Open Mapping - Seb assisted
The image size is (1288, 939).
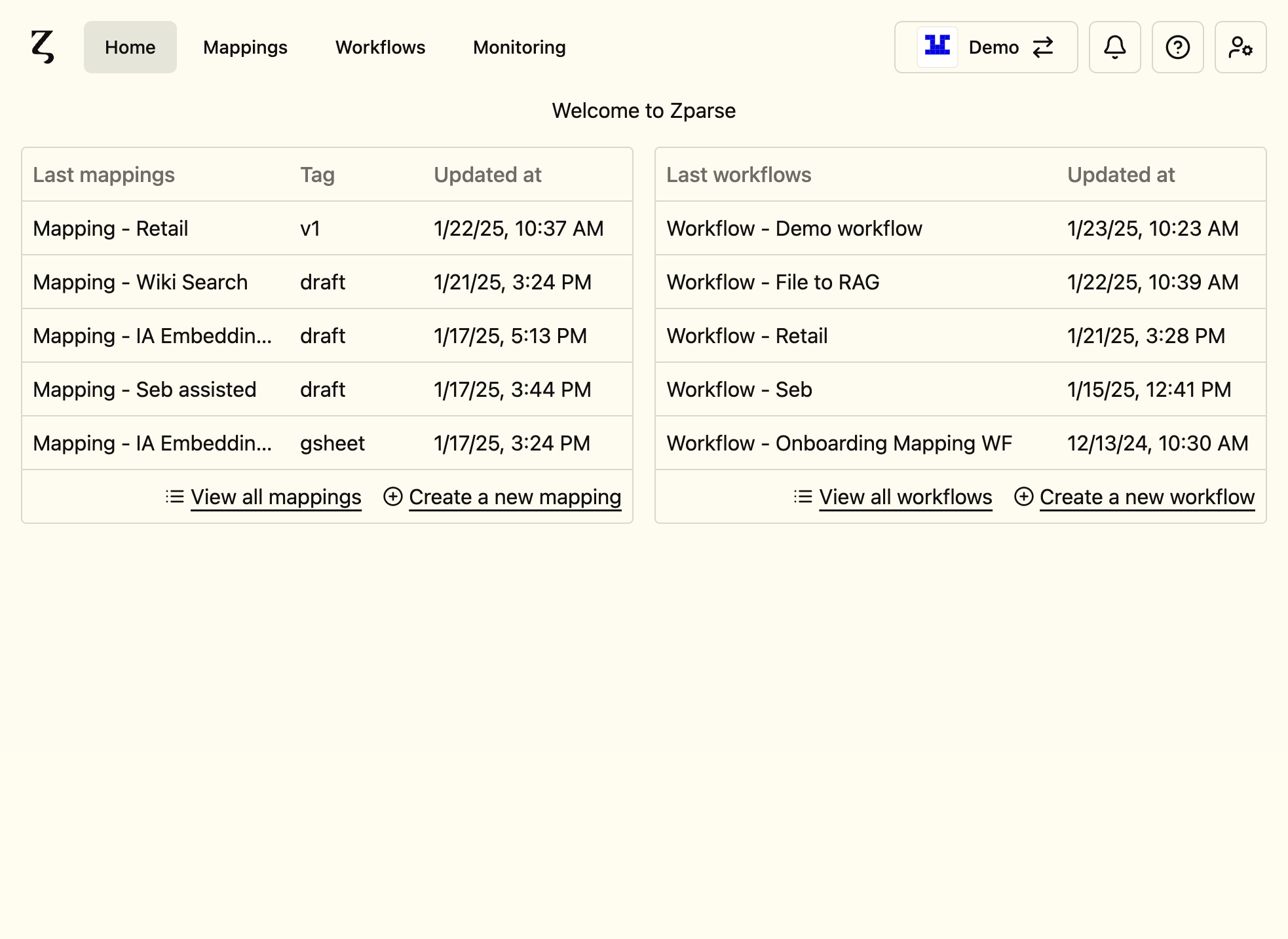[x=327, y=390]
